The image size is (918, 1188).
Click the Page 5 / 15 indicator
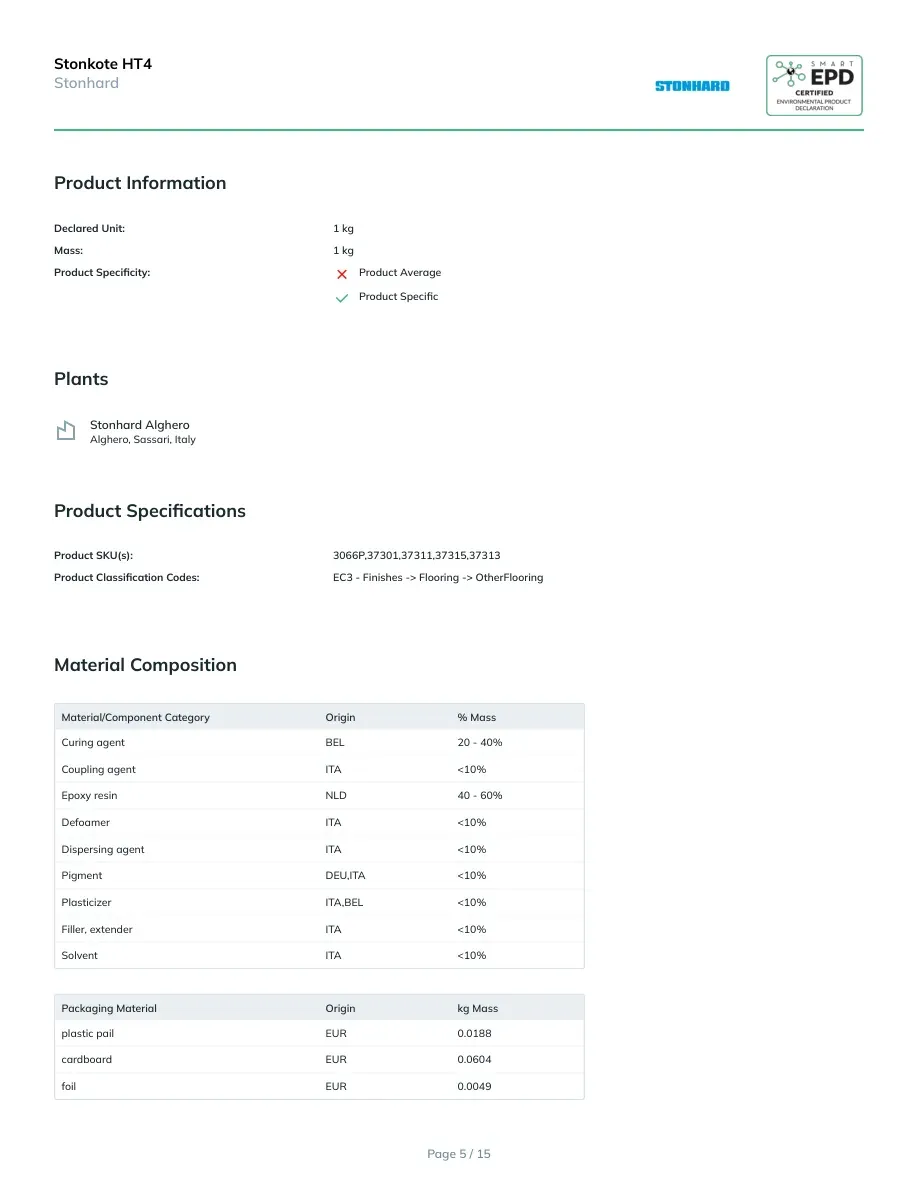pos(459,1154)
